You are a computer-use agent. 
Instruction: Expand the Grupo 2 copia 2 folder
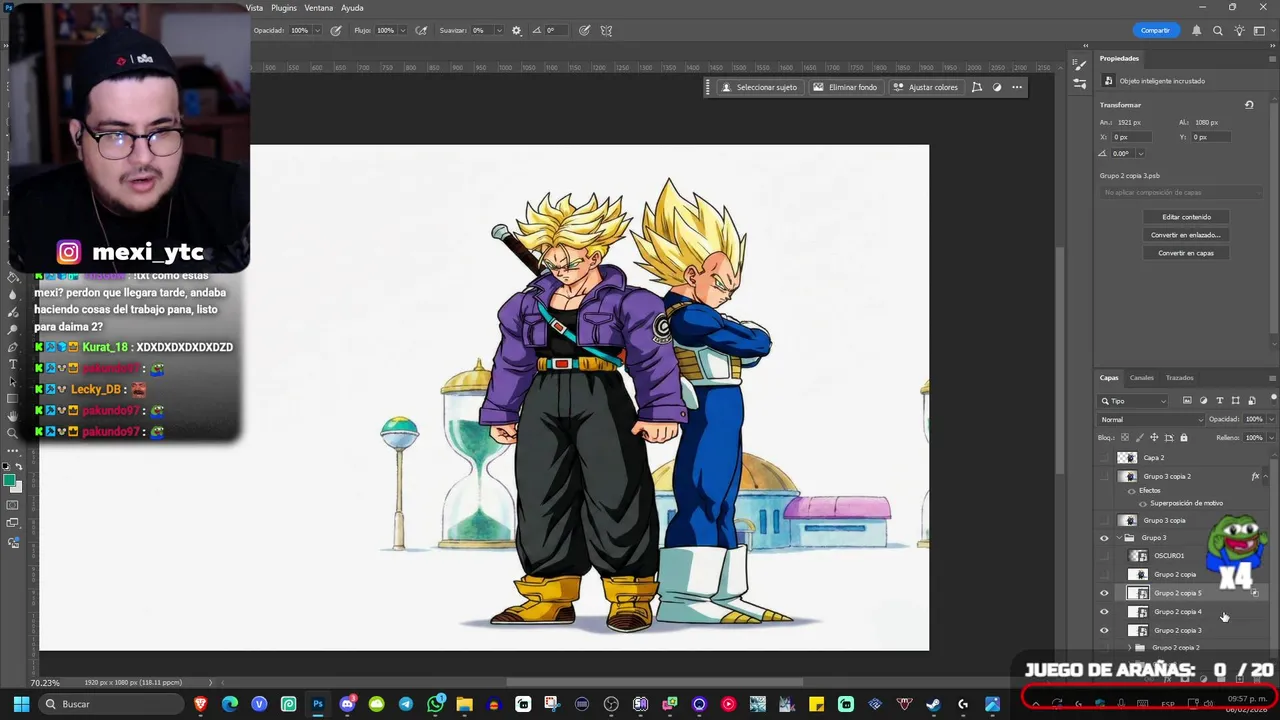(x=1129, y=648)
